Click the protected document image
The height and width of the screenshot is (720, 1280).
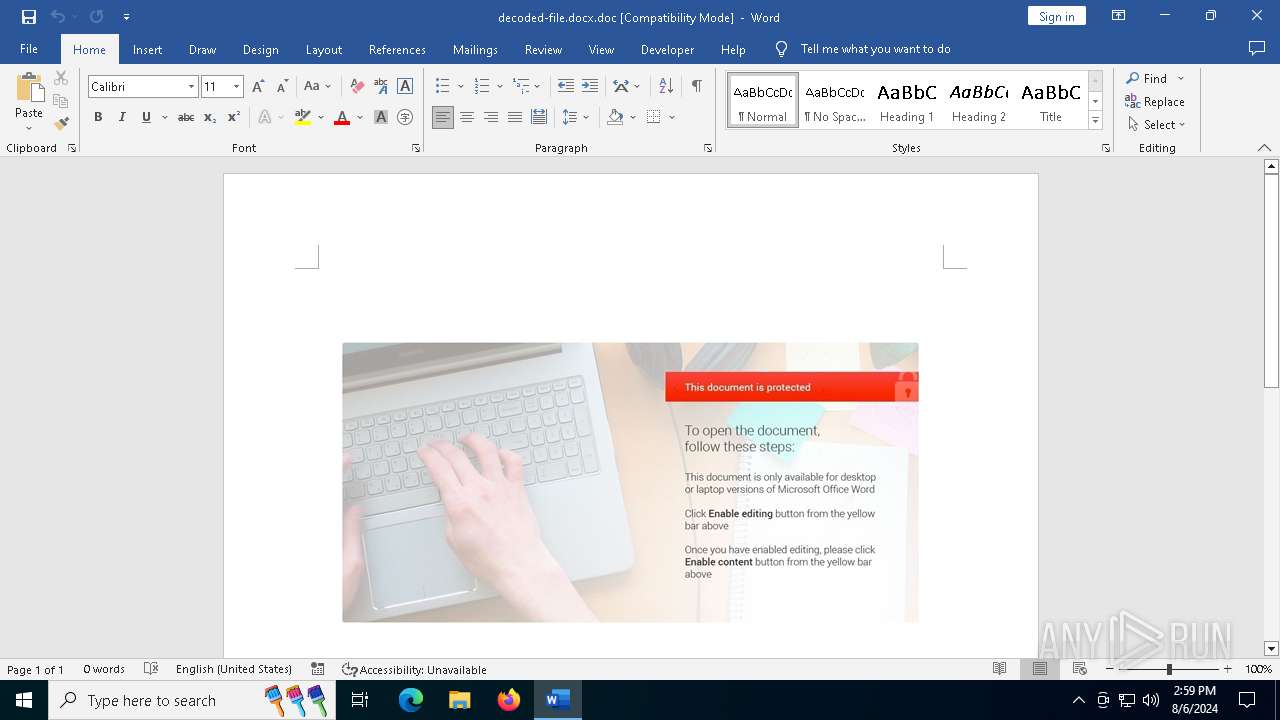(x=630, y=482)
